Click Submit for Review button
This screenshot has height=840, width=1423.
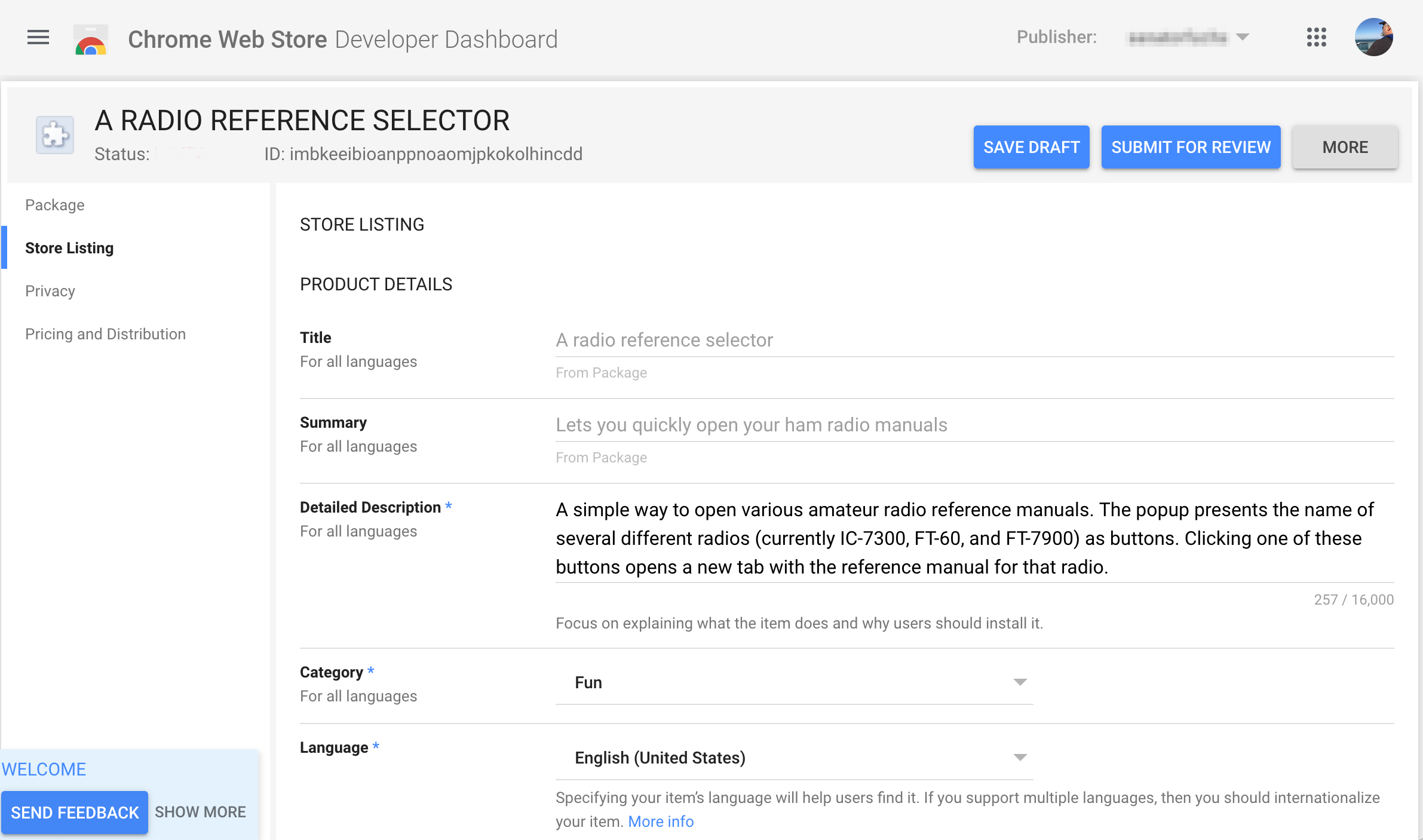[x=1191, y=146]
